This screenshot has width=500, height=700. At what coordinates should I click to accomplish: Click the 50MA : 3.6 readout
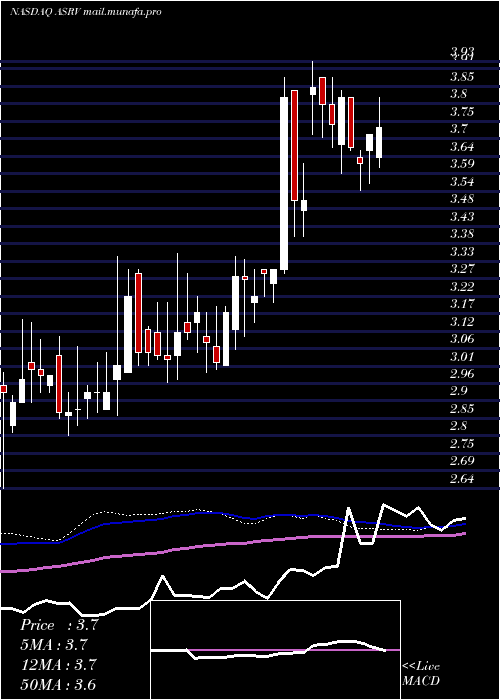coord(58,684)
